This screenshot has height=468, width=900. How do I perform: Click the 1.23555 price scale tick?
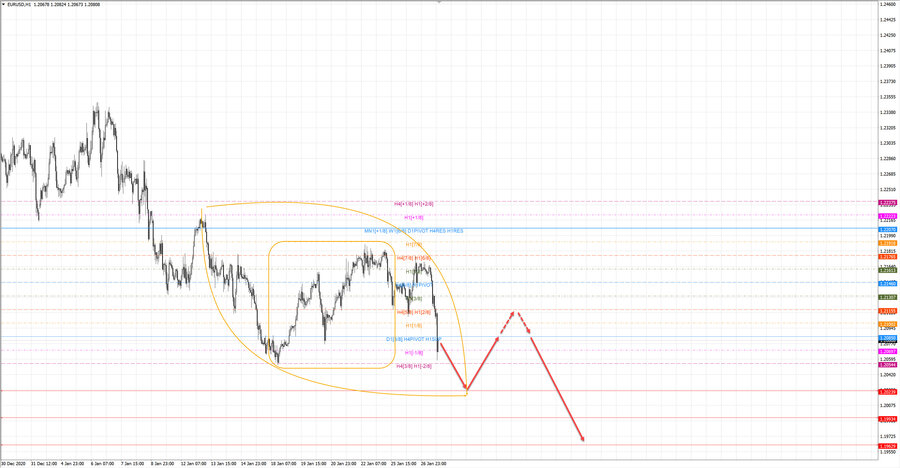[888, 96]
